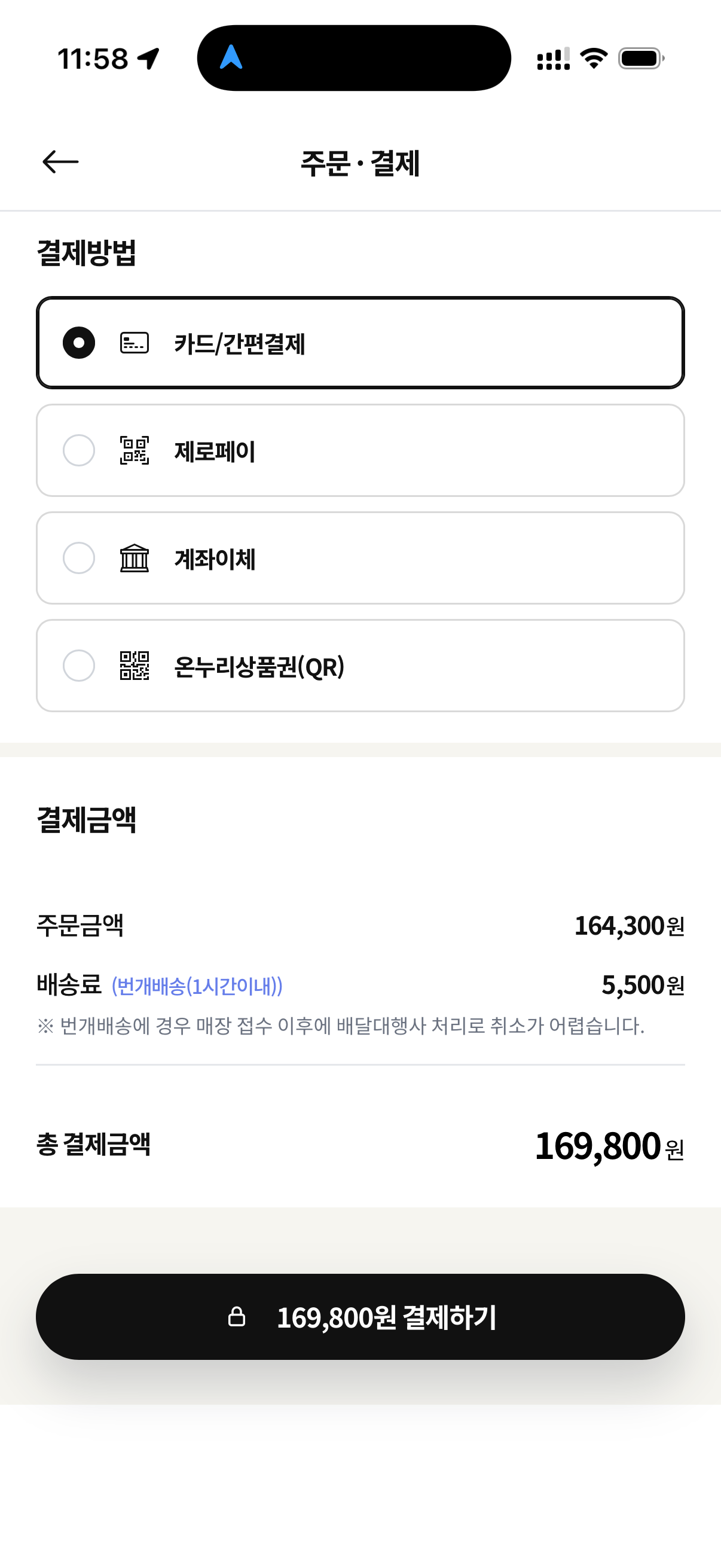This screenshot has height=1568, width=721.
Task: Click the lock icon on pay button
Action: click(237, 1317)
